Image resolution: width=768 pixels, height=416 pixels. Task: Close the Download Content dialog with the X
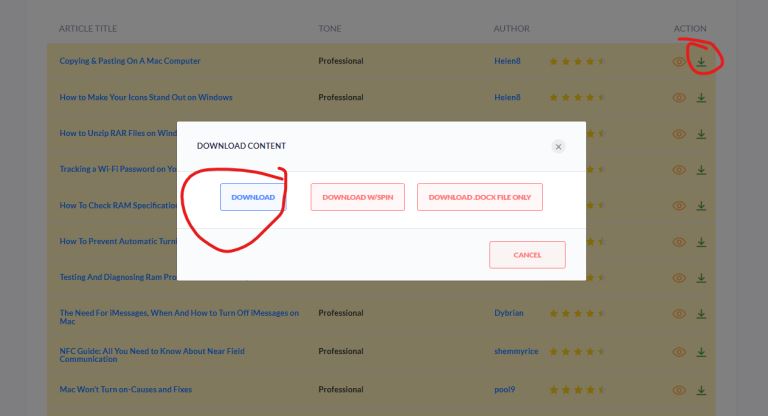(x=558, y=147)
